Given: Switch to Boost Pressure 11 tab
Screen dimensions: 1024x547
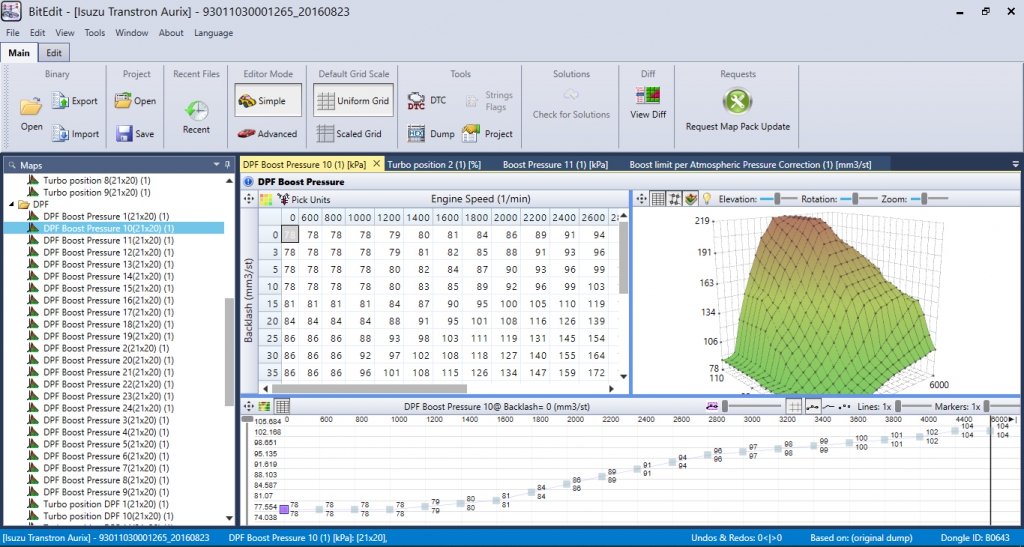Looking at the screenshot, I should click(555, 164).
